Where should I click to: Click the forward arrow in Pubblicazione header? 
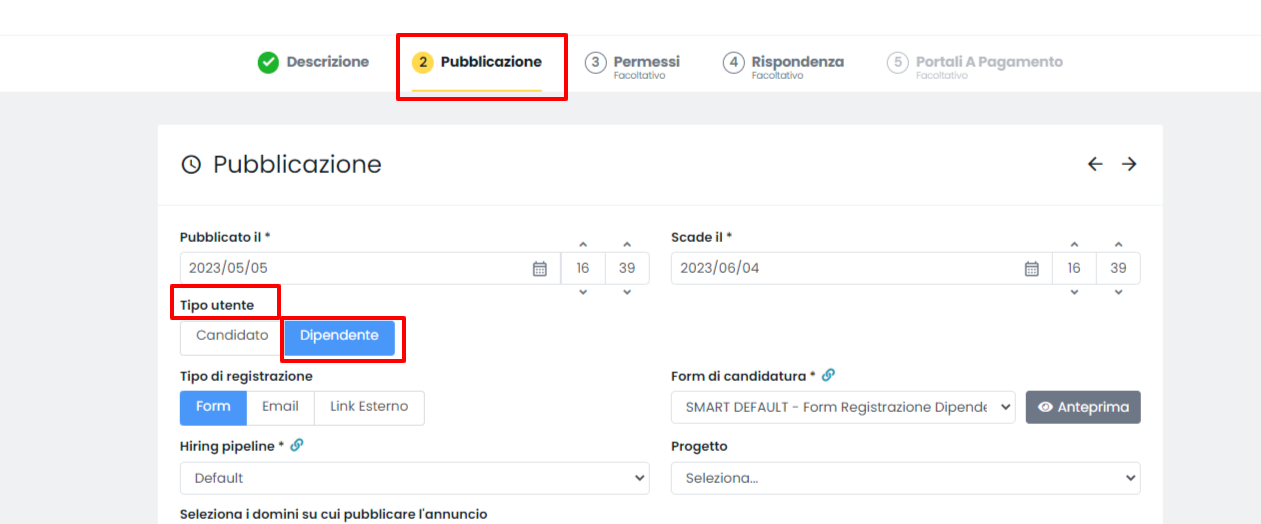(1129, 164)
